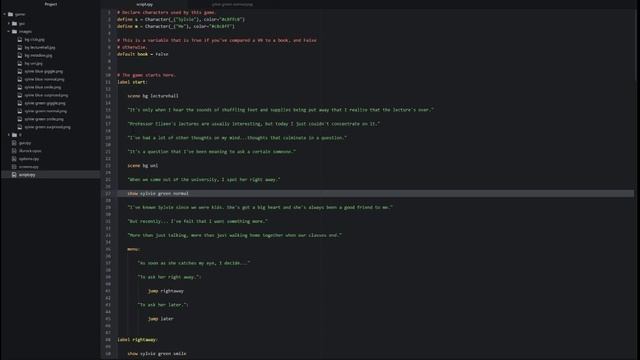Image resolution: width=640 pixels, height=360 pixels.
Task: Click icon beside sylvie green giggle.png
Action: (x=20, y=103)
